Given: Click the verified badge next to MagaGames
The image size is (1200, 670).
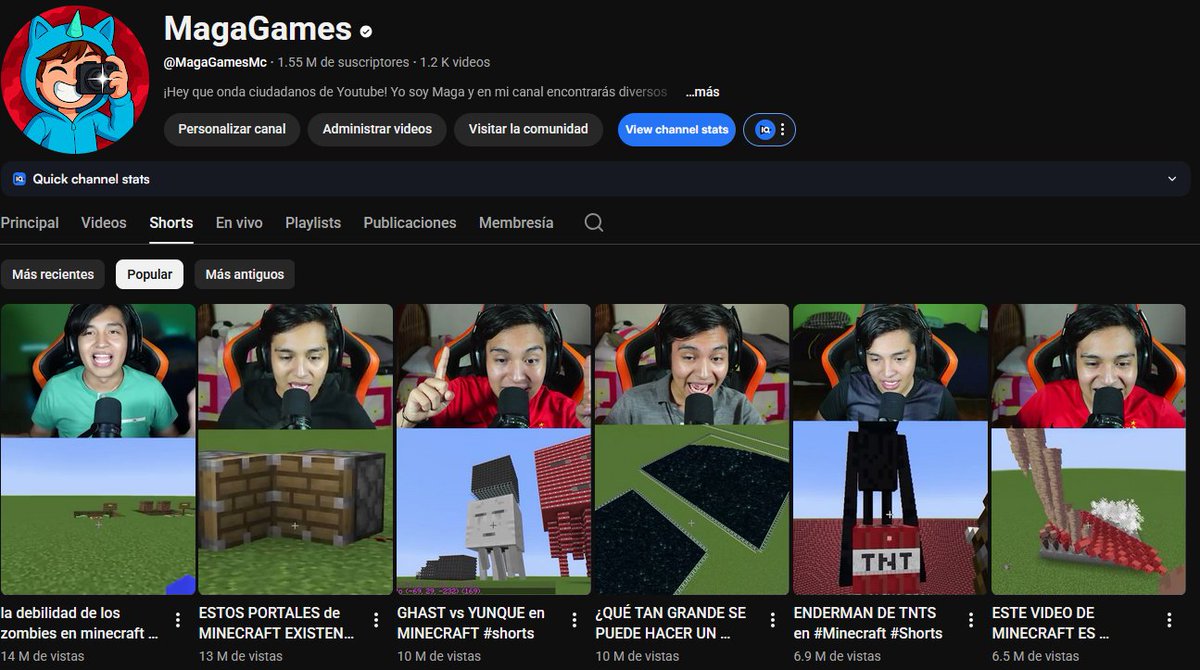Looking at the screenshot, I should pyautogui.click(x=367, y=31).
